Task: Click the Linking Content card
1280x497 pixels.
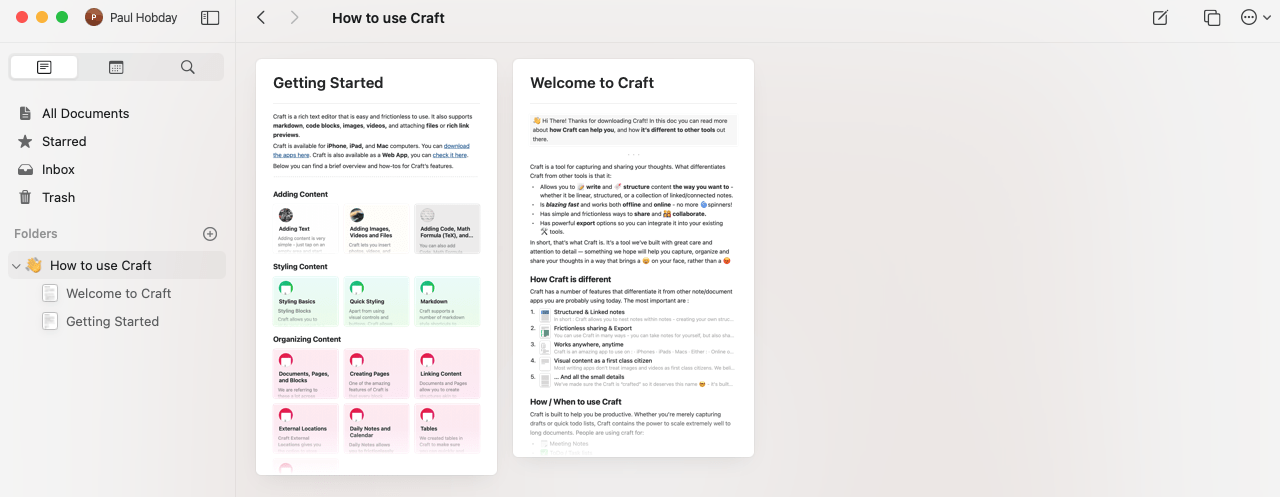Action: coord(447,373)
